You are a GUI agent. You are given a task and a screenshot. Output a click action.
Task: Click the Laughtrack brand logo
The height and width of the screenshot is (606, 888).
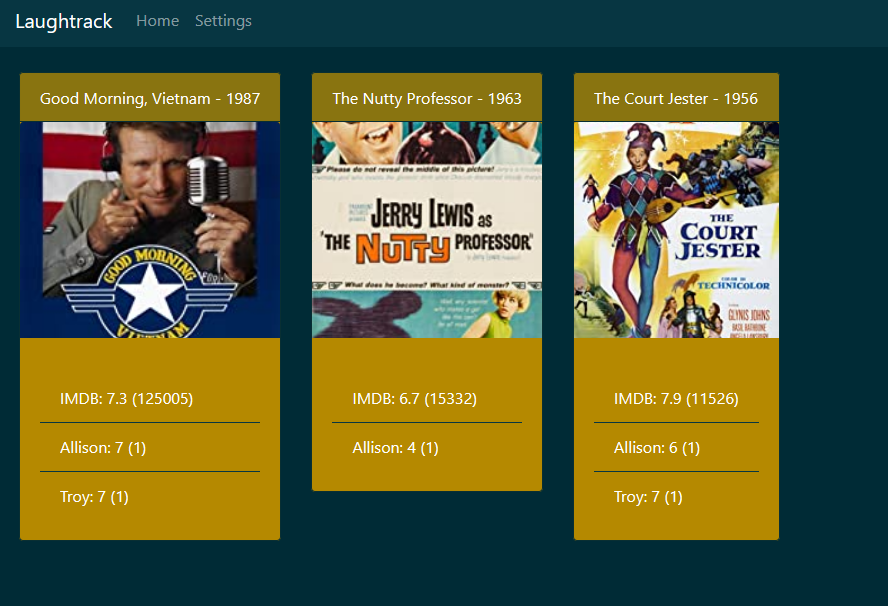(64, 22)
